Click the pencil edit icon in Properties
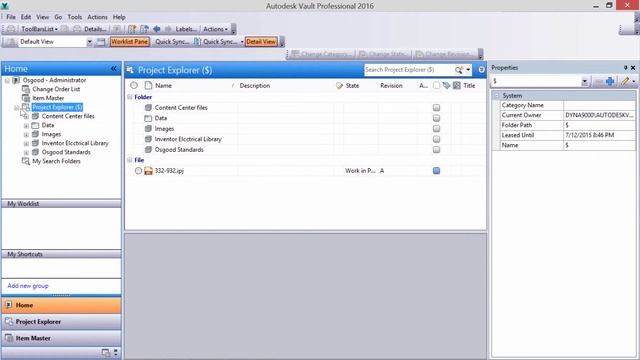The width and height of the screenshot is (640, 360). click(x=625, y=81)
